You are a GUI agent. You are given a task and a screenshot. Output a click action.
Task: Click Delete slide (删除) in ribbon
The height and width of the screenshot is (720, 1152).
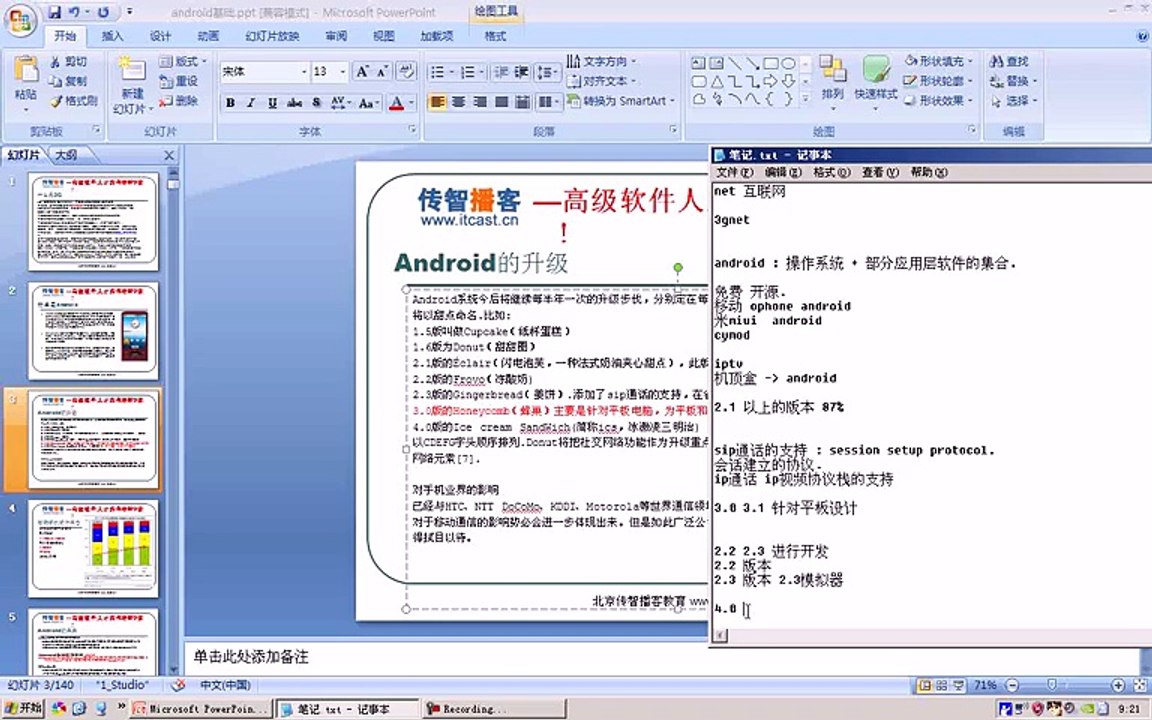tap(179, 101)
